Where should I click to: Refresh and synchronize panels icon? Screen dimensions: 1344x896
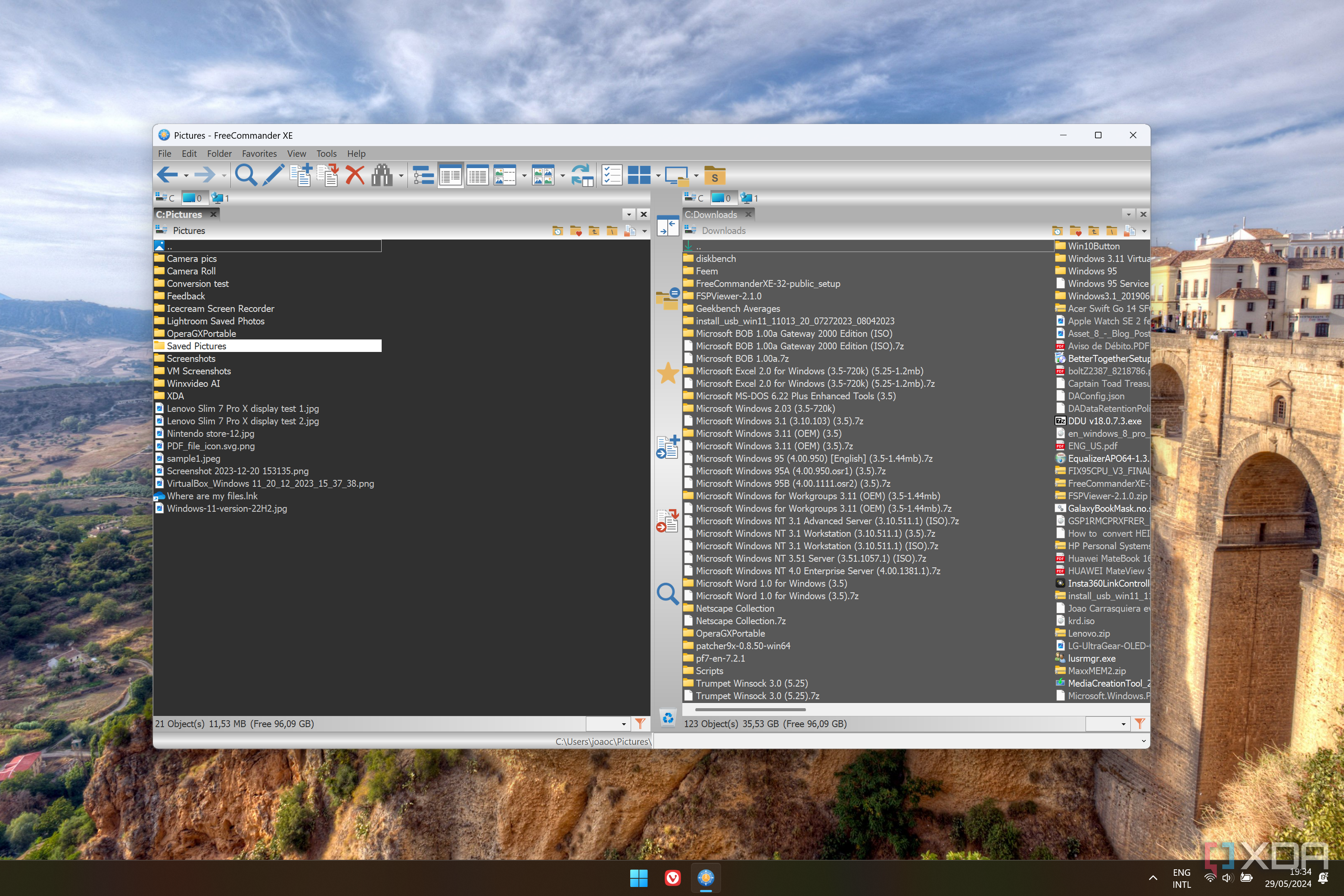(582, 175)
